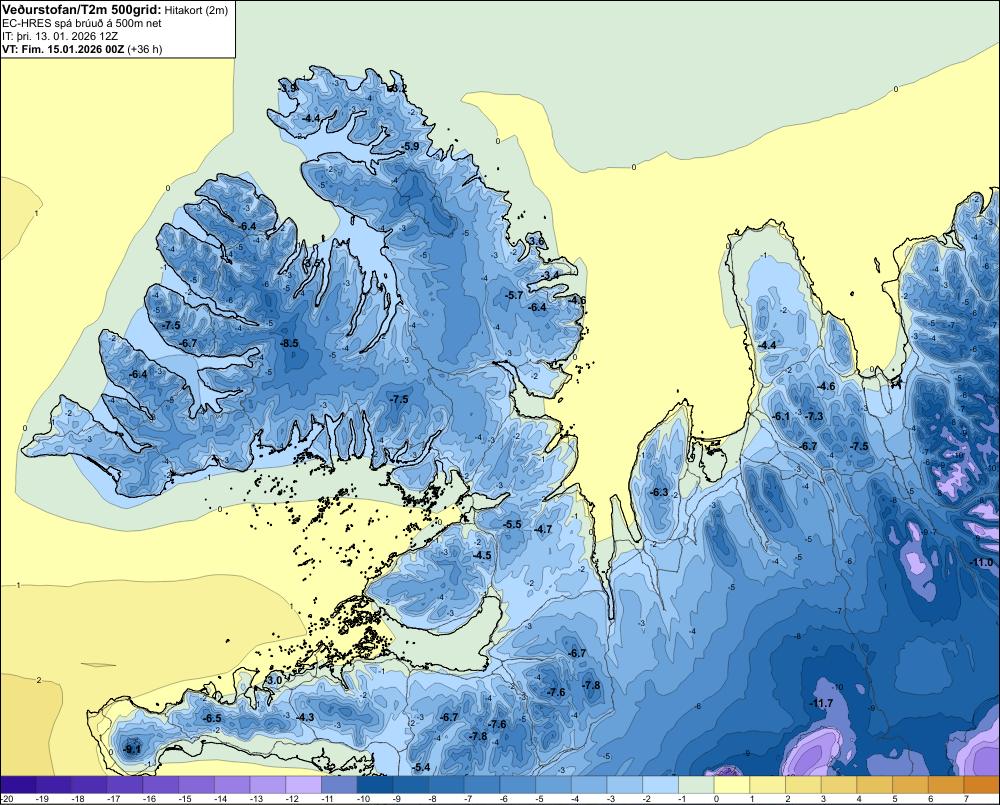Select the legend swatch starting at -7
Screen dimensions: 1000x805
click(482, 785)
